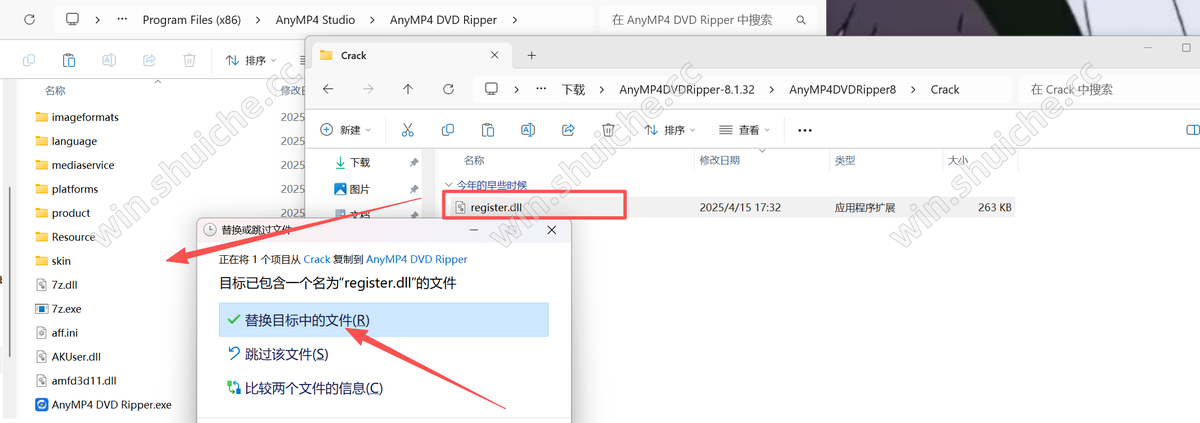The image size is (1200, 423).
Task: Click the rename icon in Crack window toolbar
Action: [528, 130]
